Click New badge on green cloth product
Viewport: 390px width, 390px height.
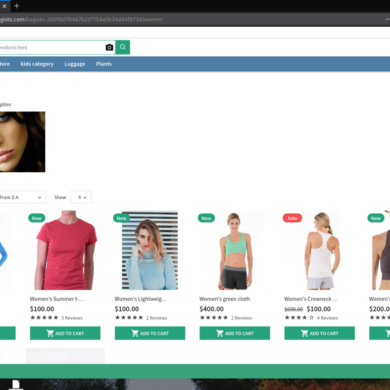tap(206, 218)
